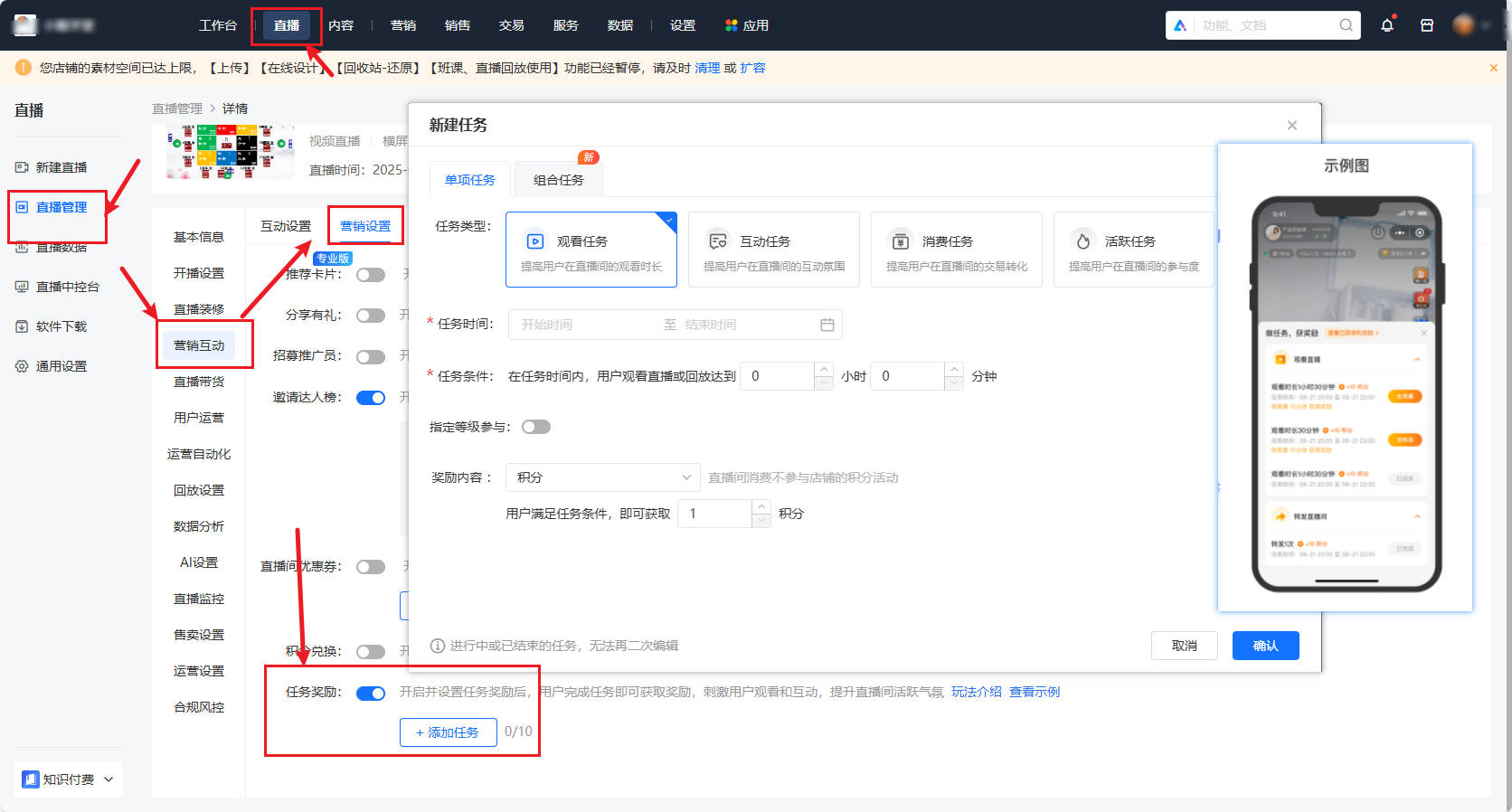This screenshot has height=812, width=1512.
Task: Open the store icon in top bar
Action: [1426, 25]
